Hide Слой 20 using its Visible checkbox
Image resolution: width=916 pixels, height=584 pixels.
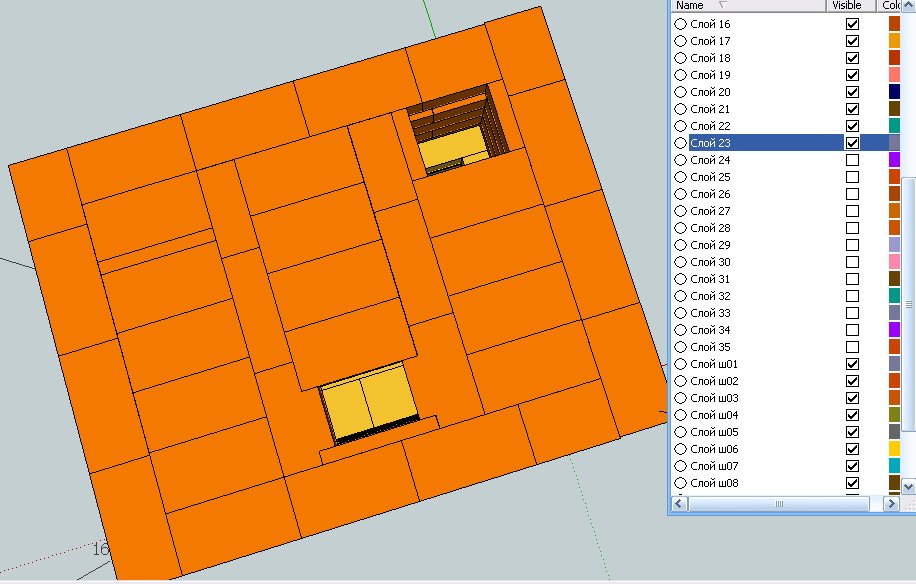click(x=853, y=92)
